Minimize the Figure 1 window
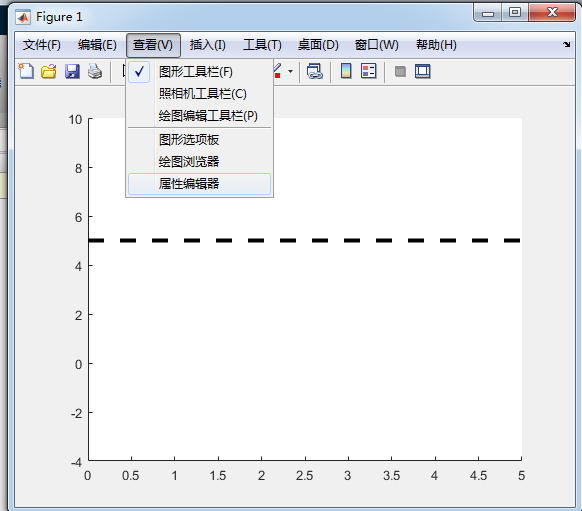The width and height of the screenshot is (582, 511). pos(488,13)
